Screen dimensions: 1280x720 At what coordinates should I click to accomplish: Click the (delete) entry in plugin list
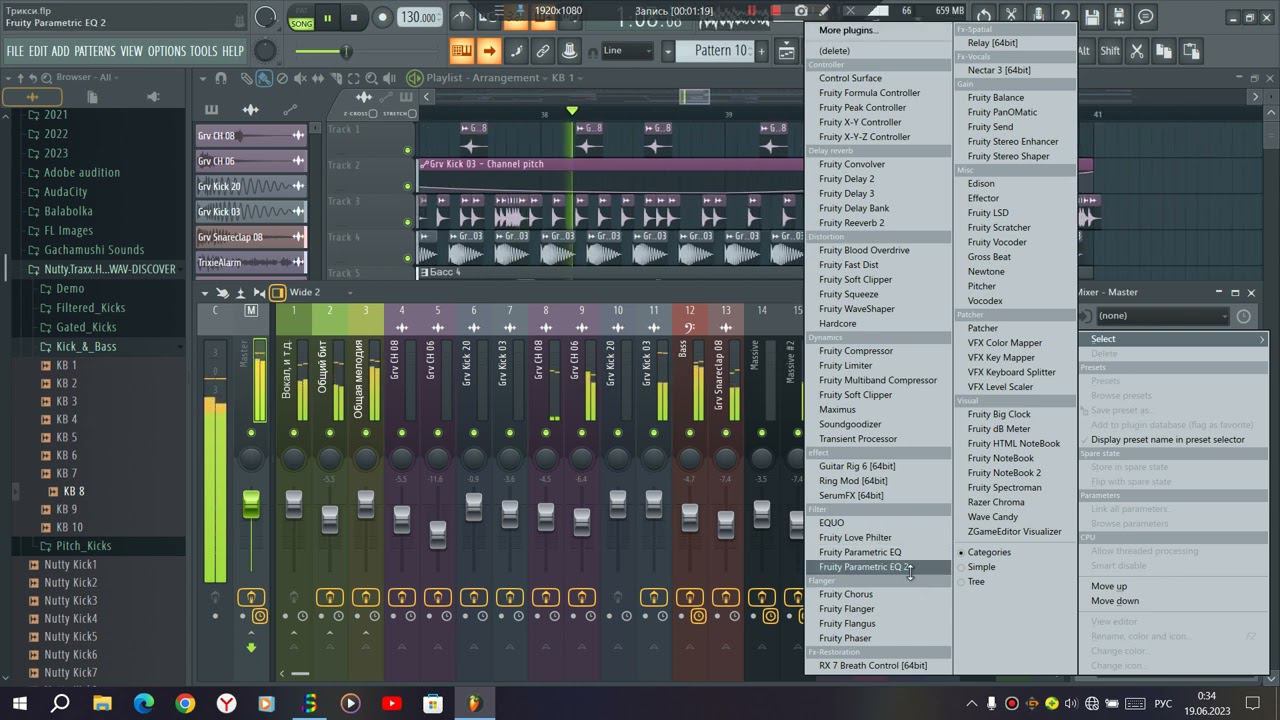[x=878, y=51]
